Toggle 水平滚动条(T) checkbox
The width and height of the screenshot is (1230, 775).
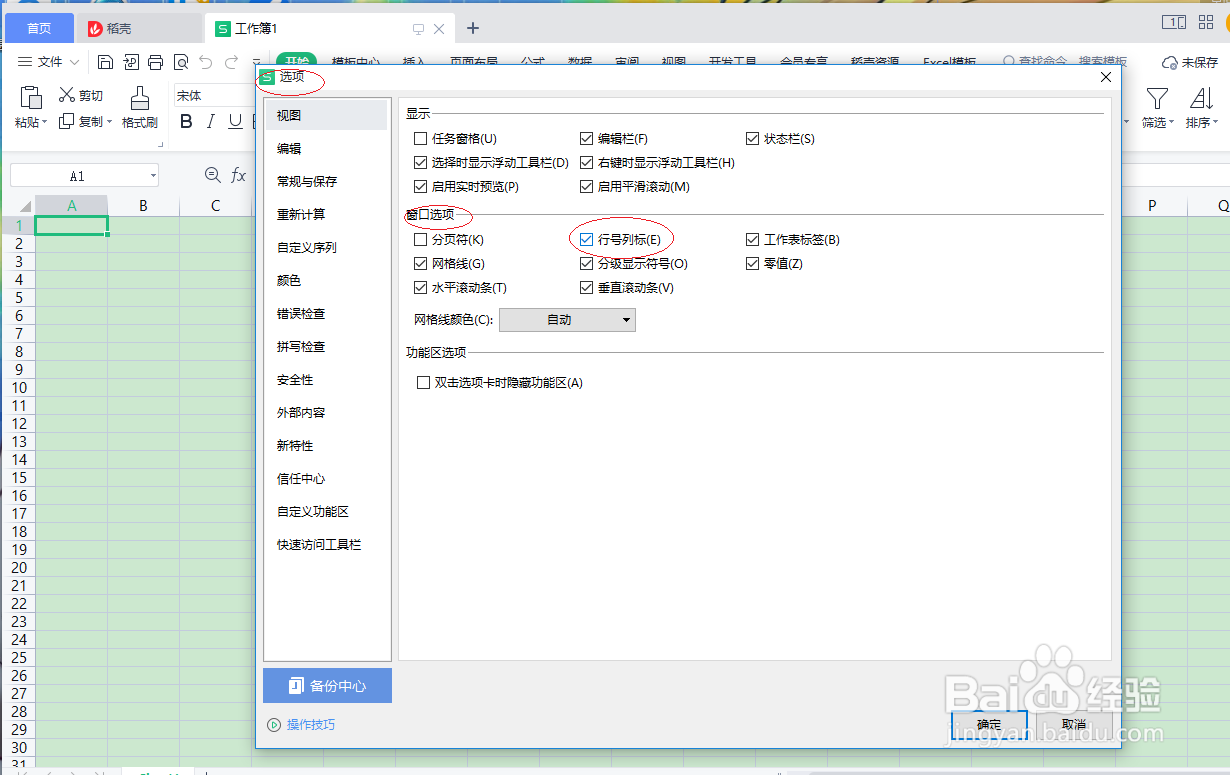[x=420, y=288]
